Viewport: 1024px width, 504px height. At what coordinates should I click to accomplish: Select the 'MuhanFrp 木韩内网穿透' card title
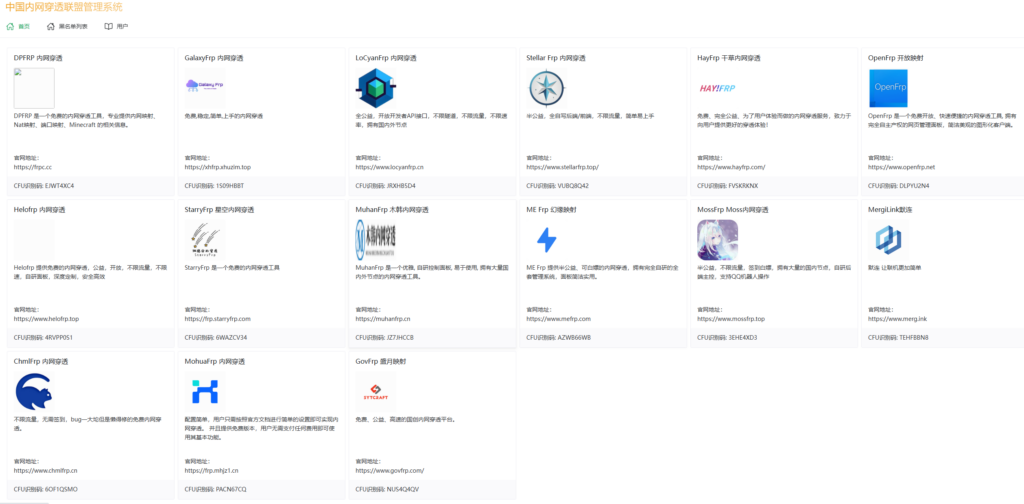pos(392,210)
